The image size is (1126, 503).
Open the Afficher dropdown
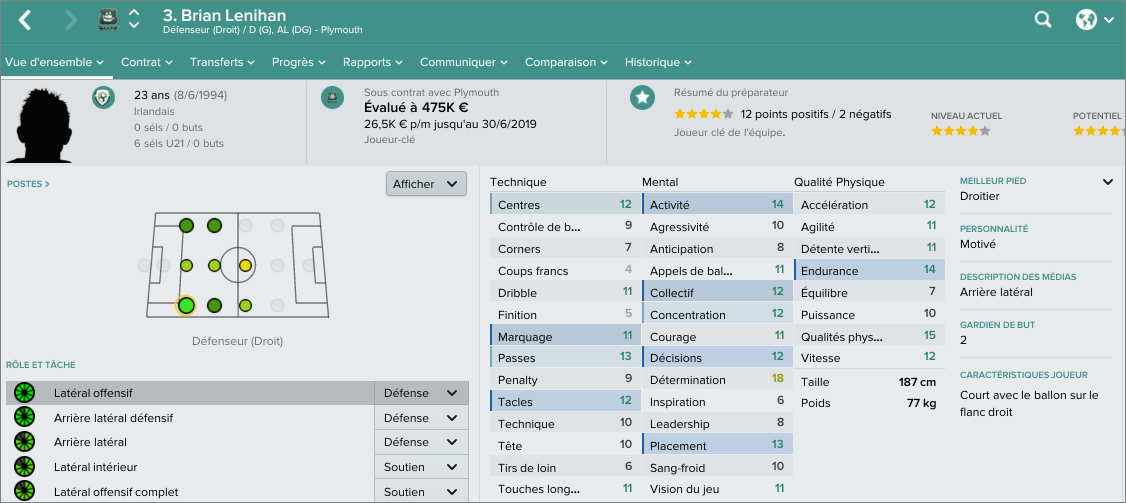(x=426, y=184)
